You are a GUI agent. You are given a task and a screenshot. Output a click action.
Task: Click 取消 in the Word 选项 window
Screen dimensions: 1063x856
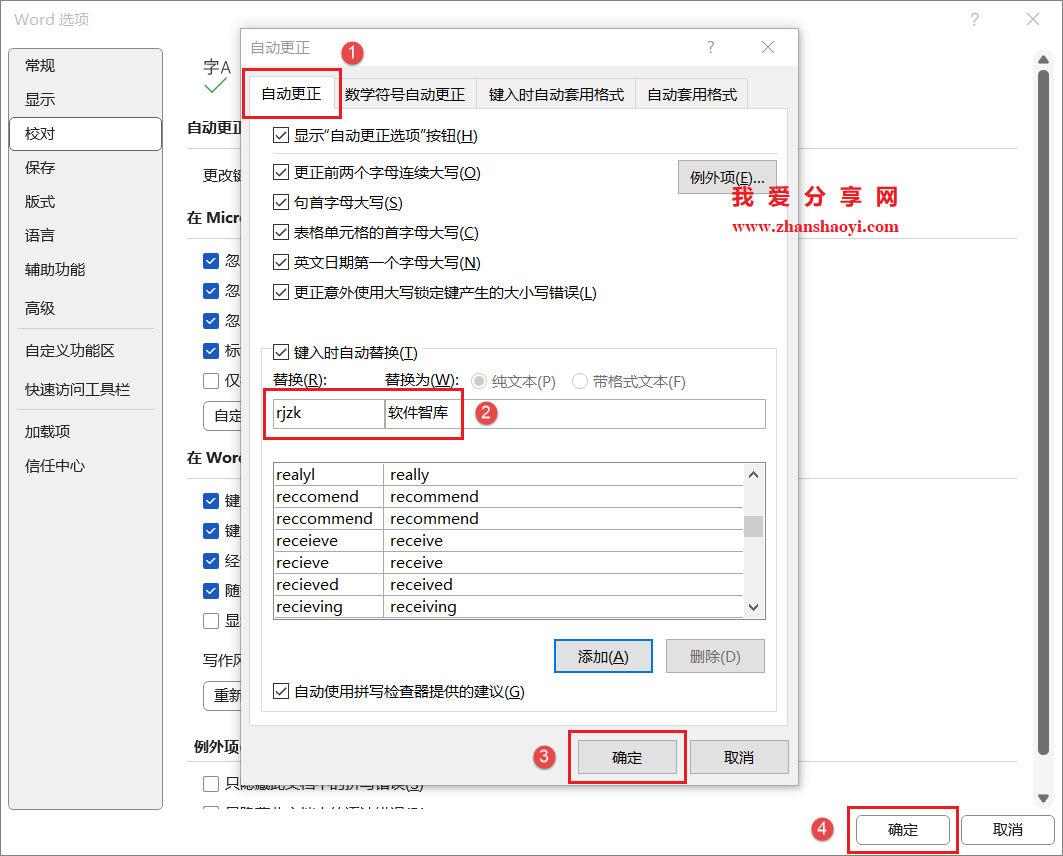pos(1008,830)
